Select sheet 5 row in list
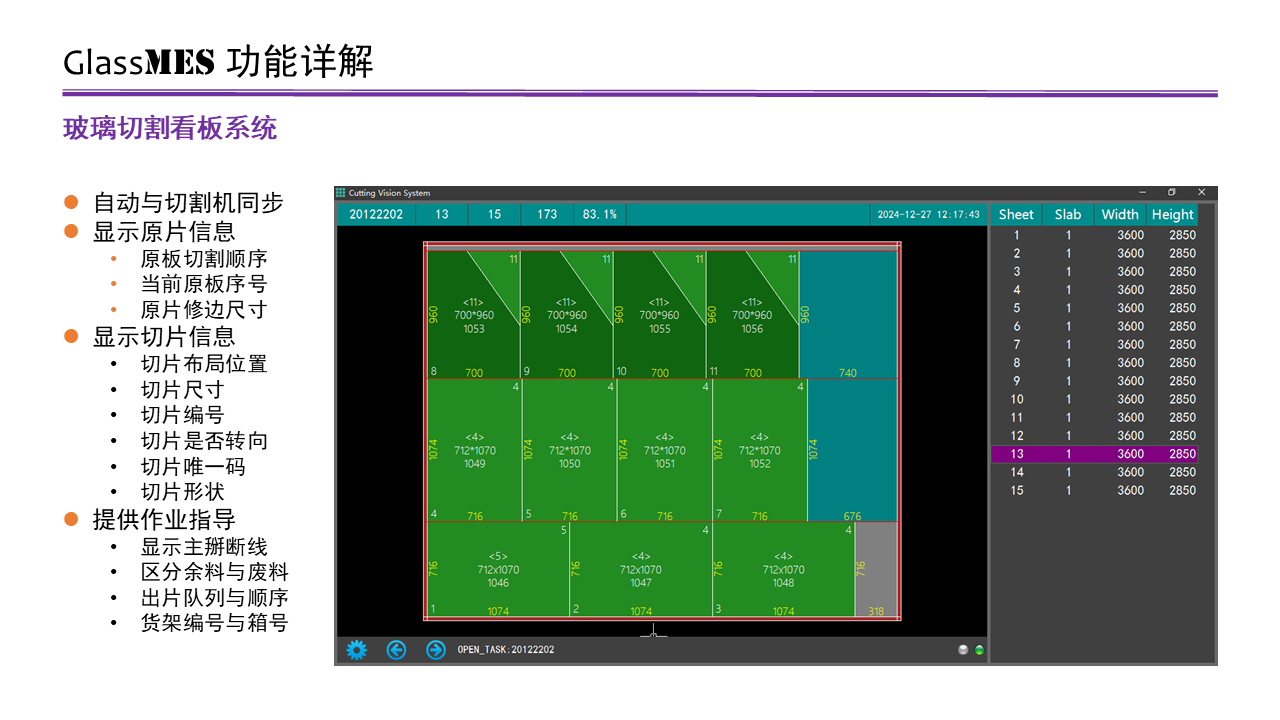Screen dimensions: 1280x720 [x=1094, y=308]
